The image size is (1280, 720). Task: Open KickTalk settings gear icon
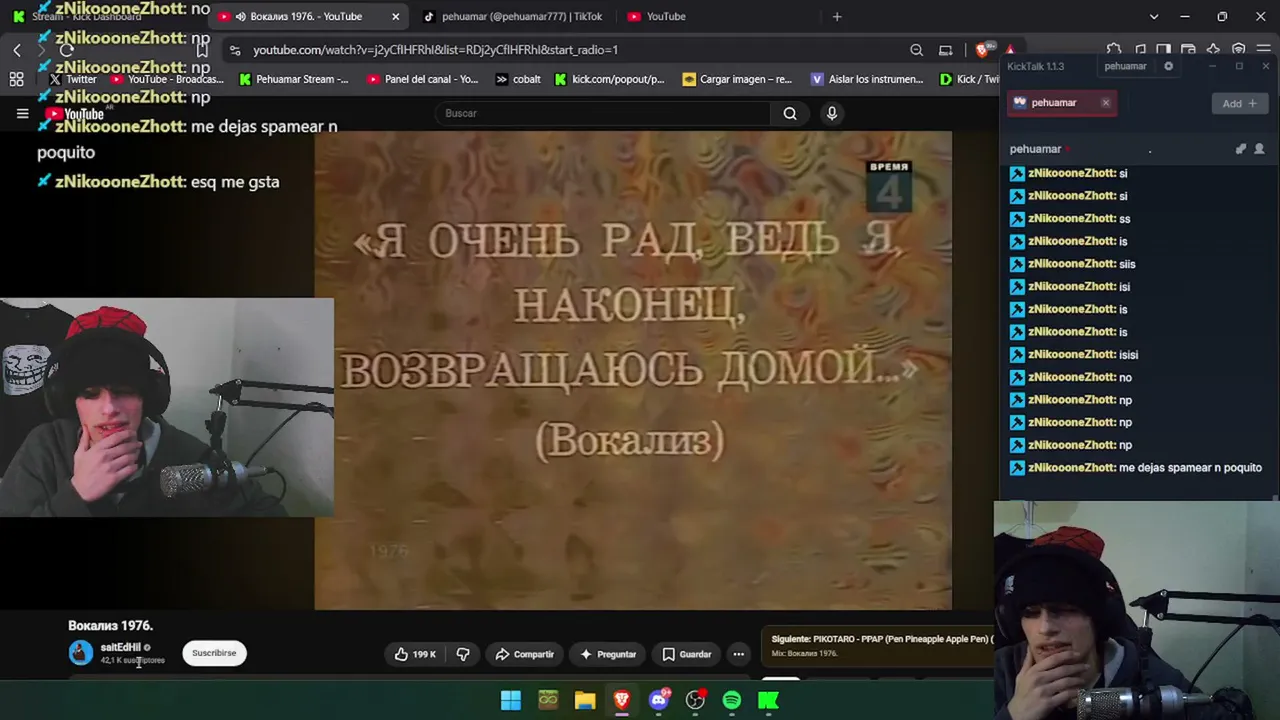[1168, 66]
